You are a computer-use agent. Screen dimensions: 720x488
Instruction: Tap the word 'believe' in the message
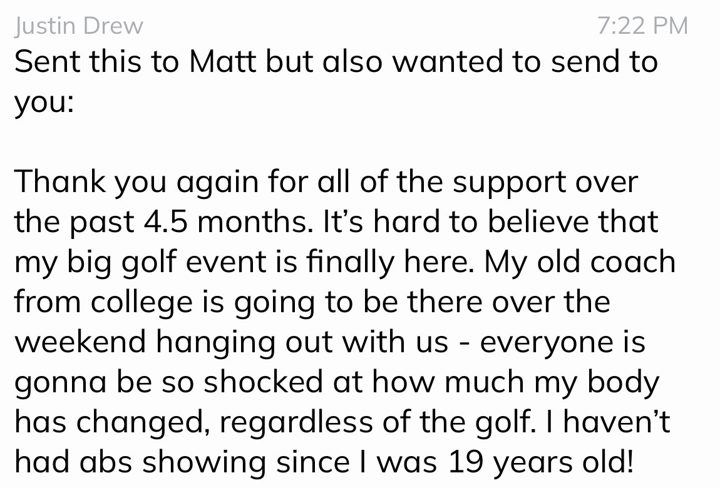click(x=537, y=222)
